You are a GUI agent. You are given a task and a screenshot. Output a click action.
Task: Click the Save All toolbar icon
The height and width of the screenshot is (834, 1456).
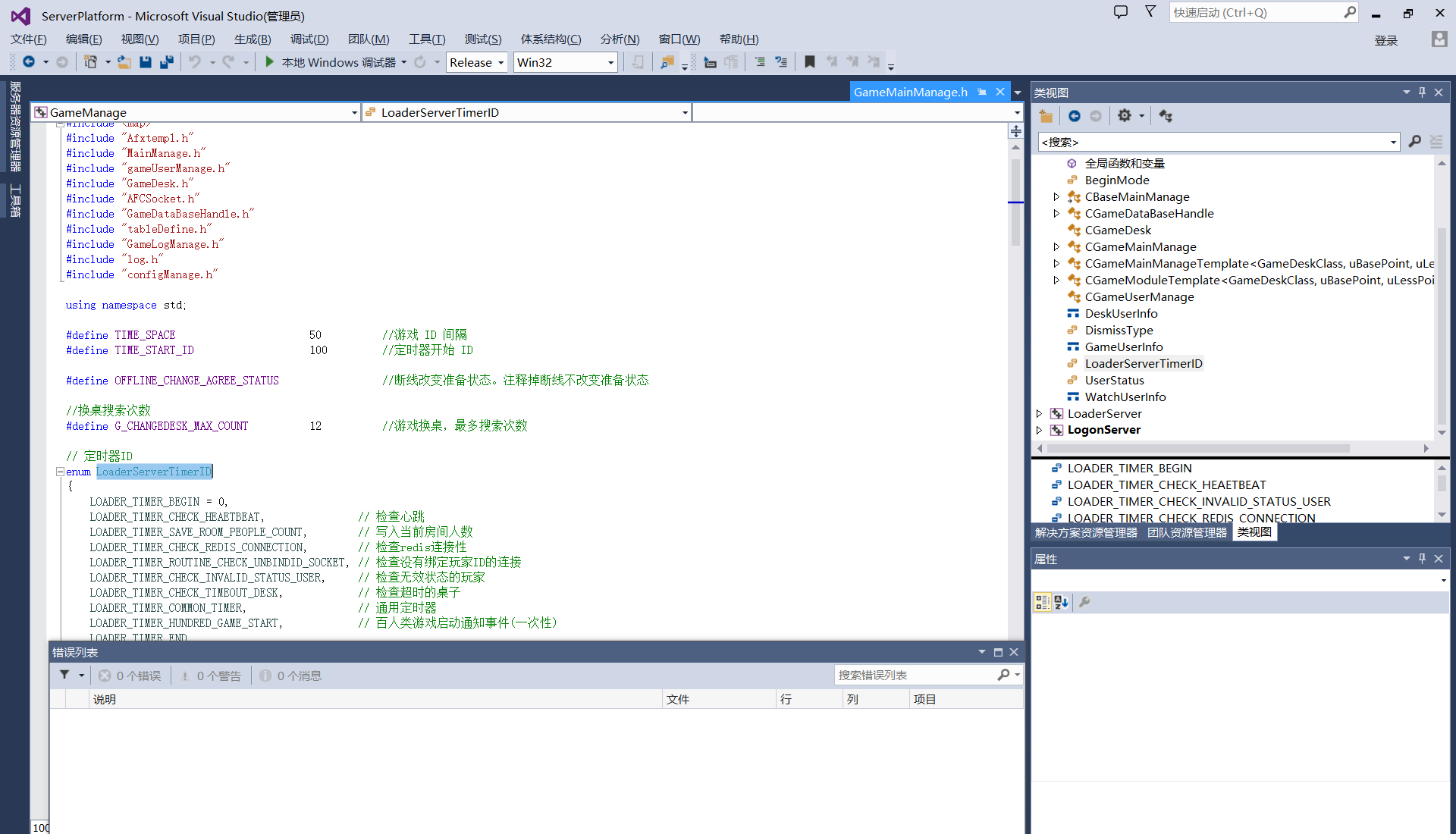click(x=167, y=62)
